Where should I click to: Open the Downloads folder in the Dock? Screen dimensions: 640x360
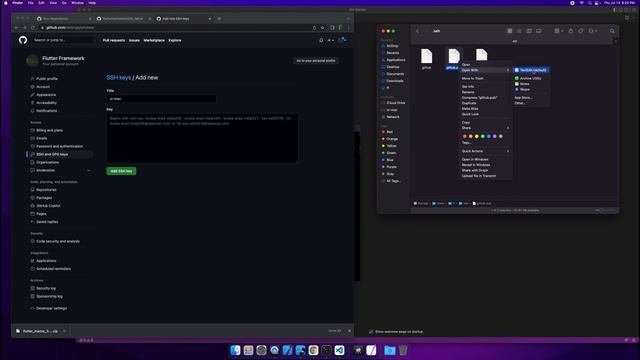[390, 350]
